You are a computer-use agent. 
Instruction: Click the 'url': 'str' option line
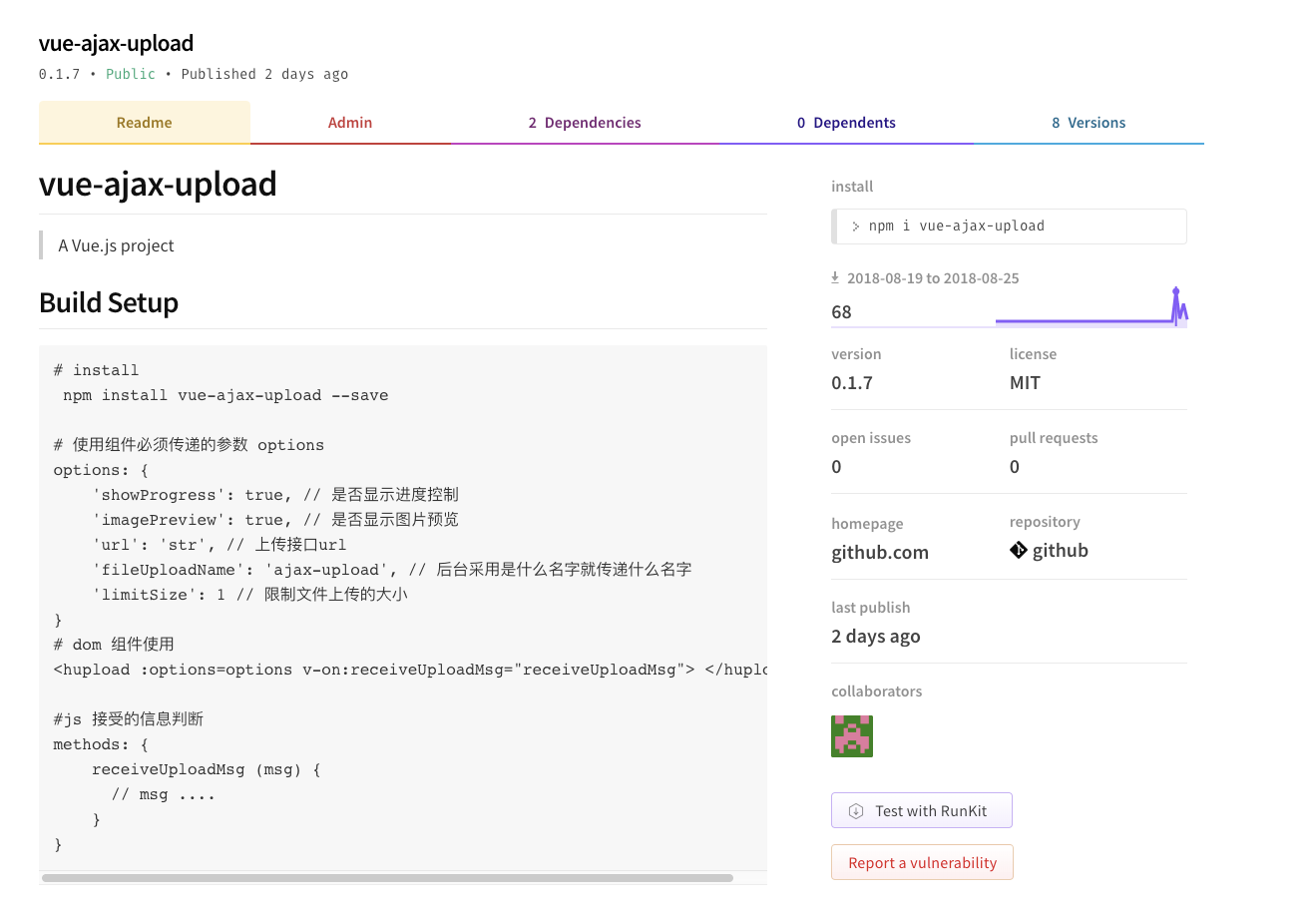(x=219, y=545)
